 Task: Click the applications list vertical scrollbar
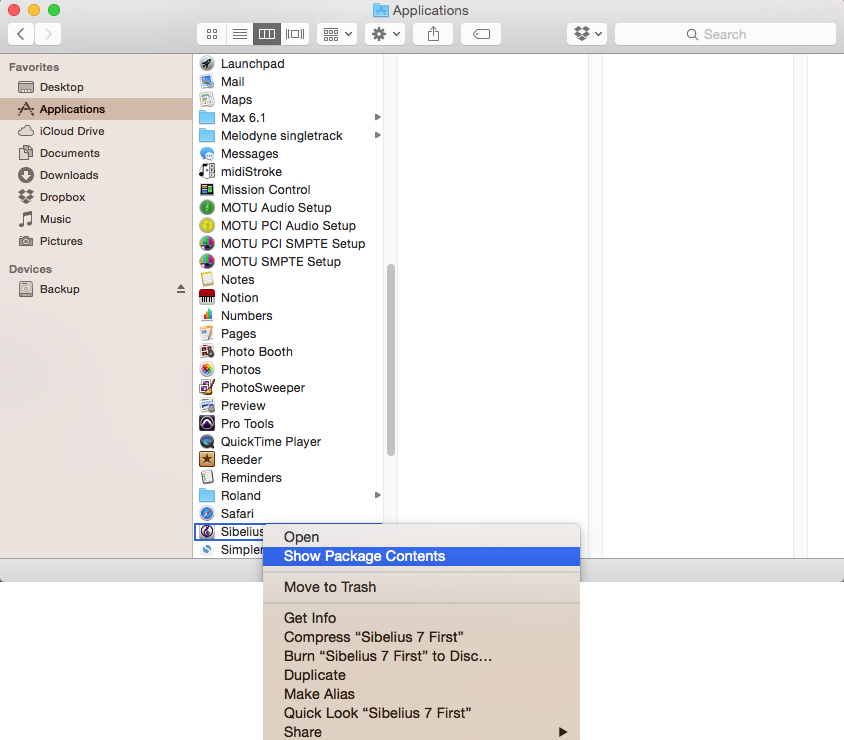click(391, 360)
